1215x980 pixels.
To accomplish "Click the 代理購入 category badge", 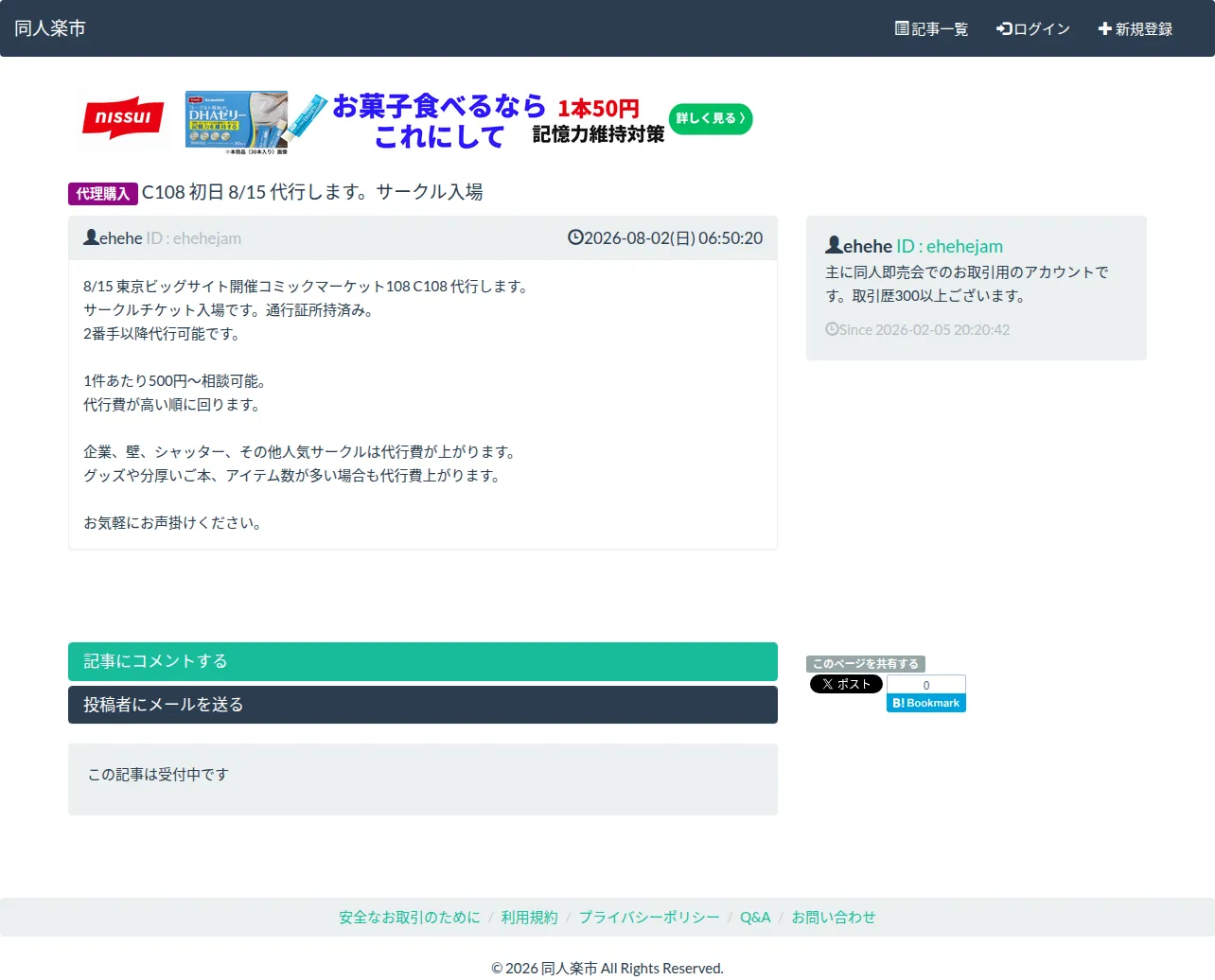I will (103, 193).
